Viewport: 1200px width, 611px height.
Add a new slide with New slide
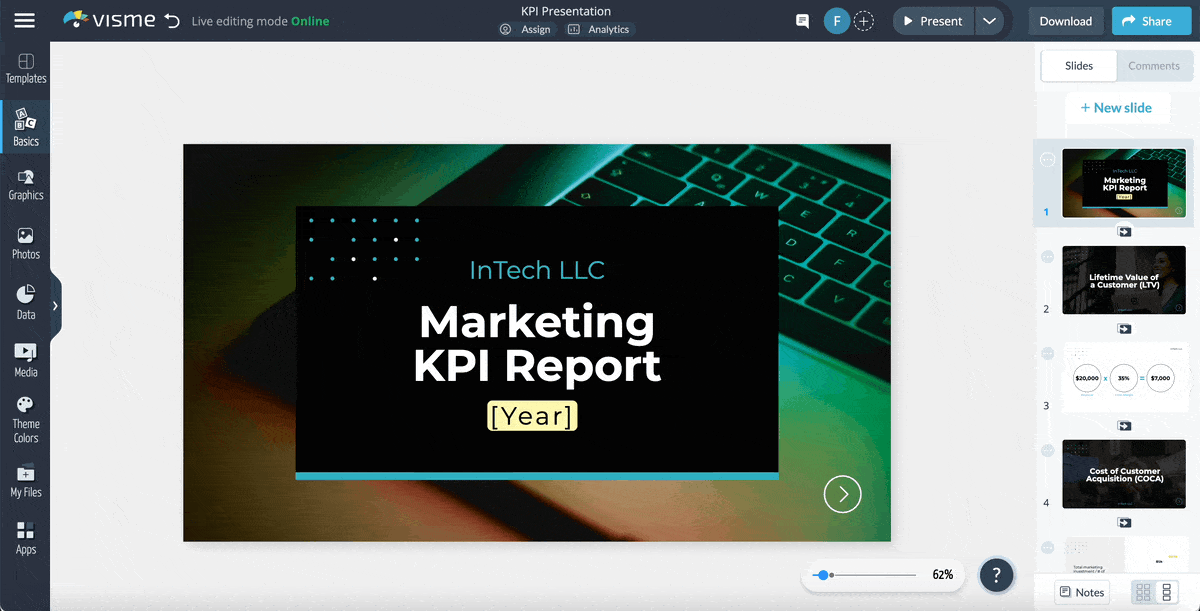tap(1116, 108)
